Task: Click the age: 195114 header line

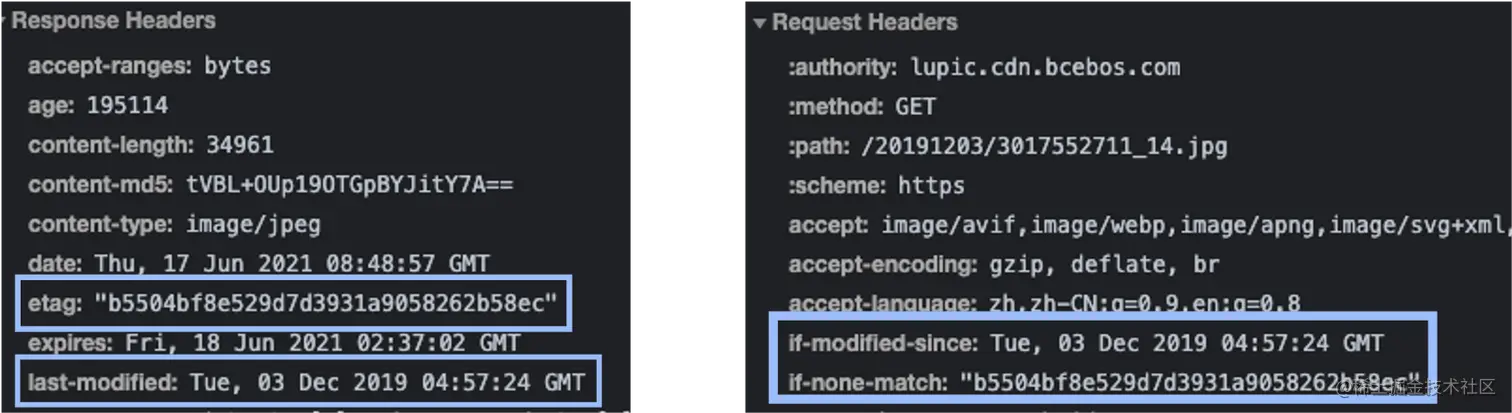Action: coord(98,106)
